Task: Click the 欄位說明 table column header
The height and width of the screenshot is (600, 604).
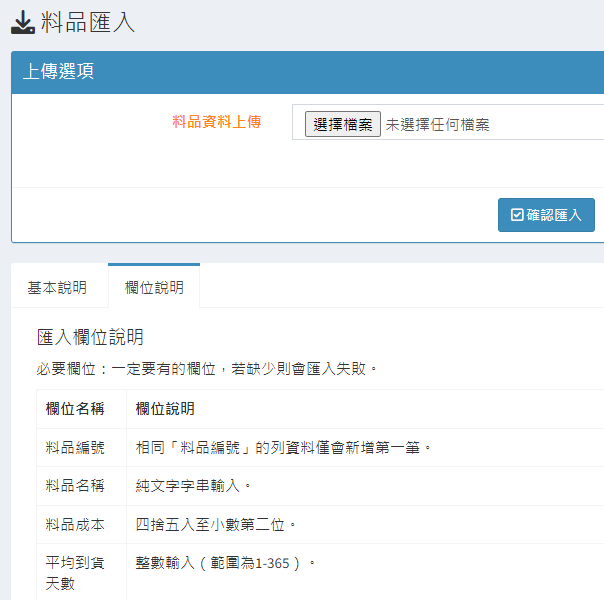Action: [165, 409]
